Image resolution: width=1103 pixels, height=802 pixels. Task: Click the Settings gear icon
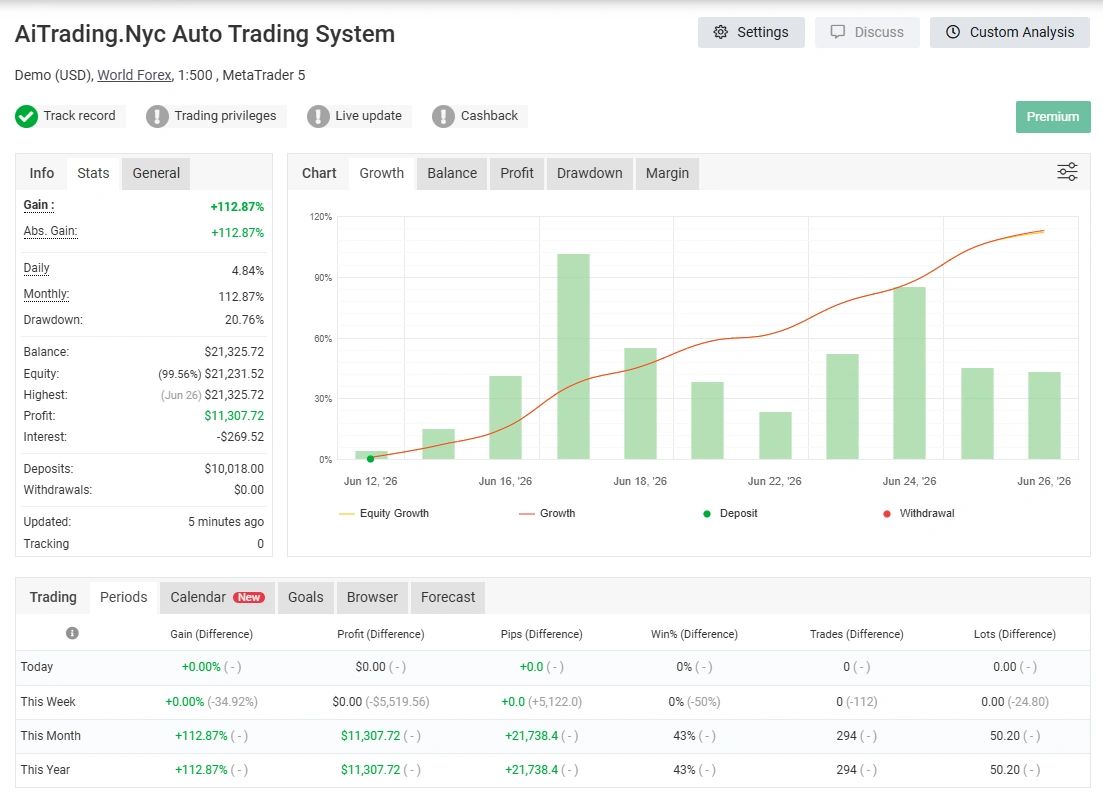[720, 32]
